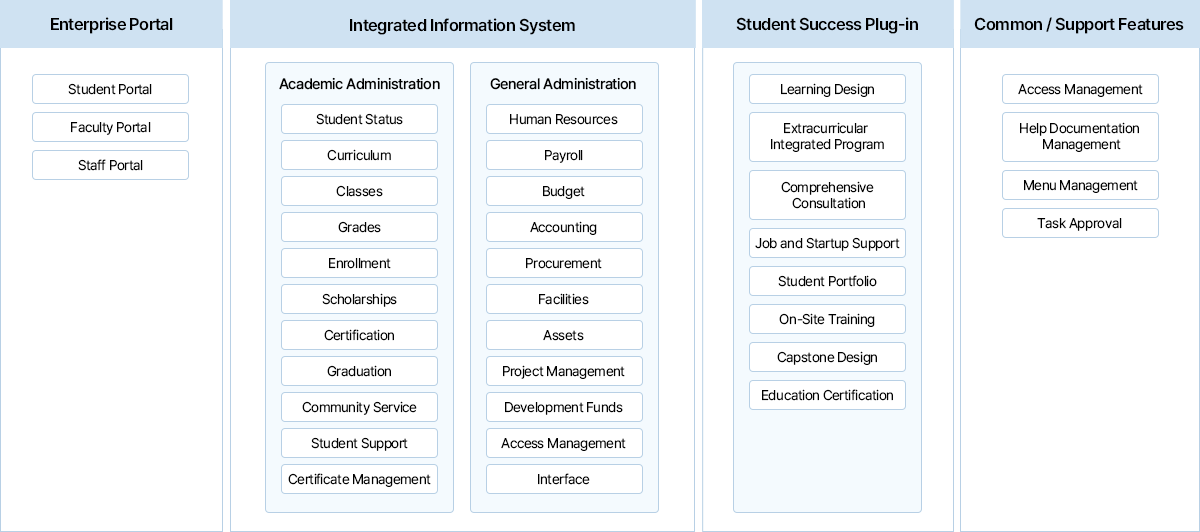Open the Procurement box
The width and height of the screenshot is (1200, 532).
coord(564,263)
